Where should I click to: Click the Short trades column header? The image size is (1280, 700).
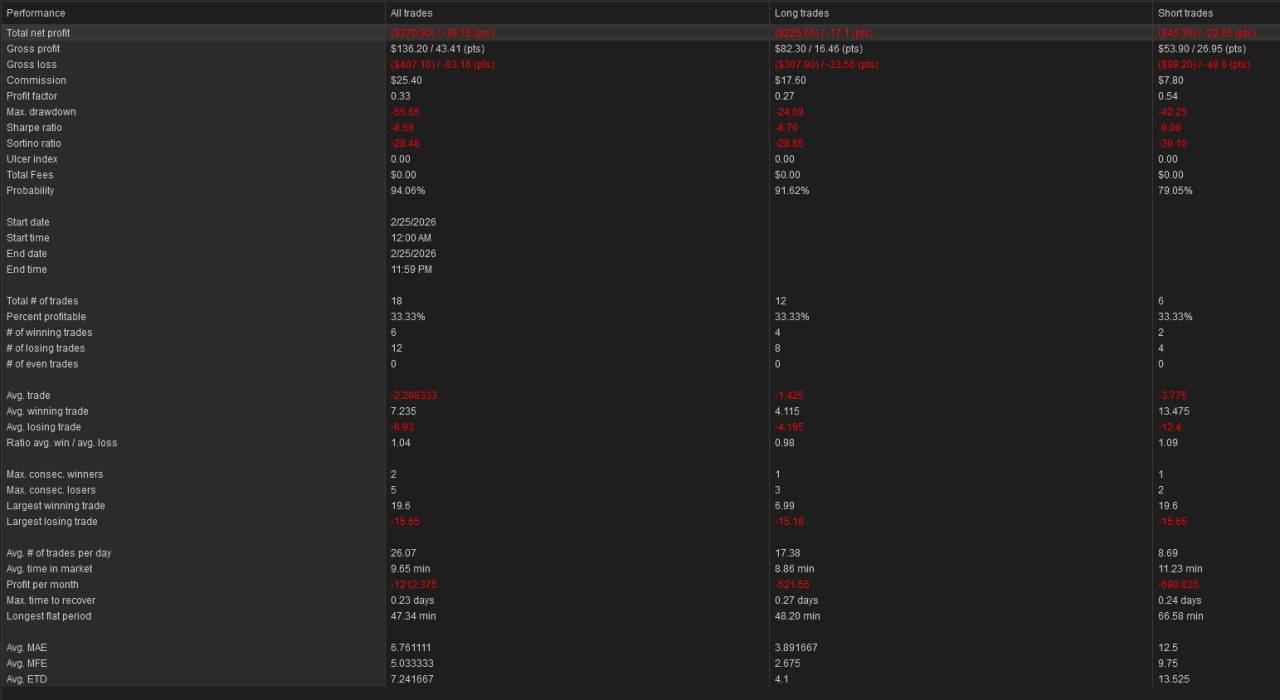coord(1185,13)
